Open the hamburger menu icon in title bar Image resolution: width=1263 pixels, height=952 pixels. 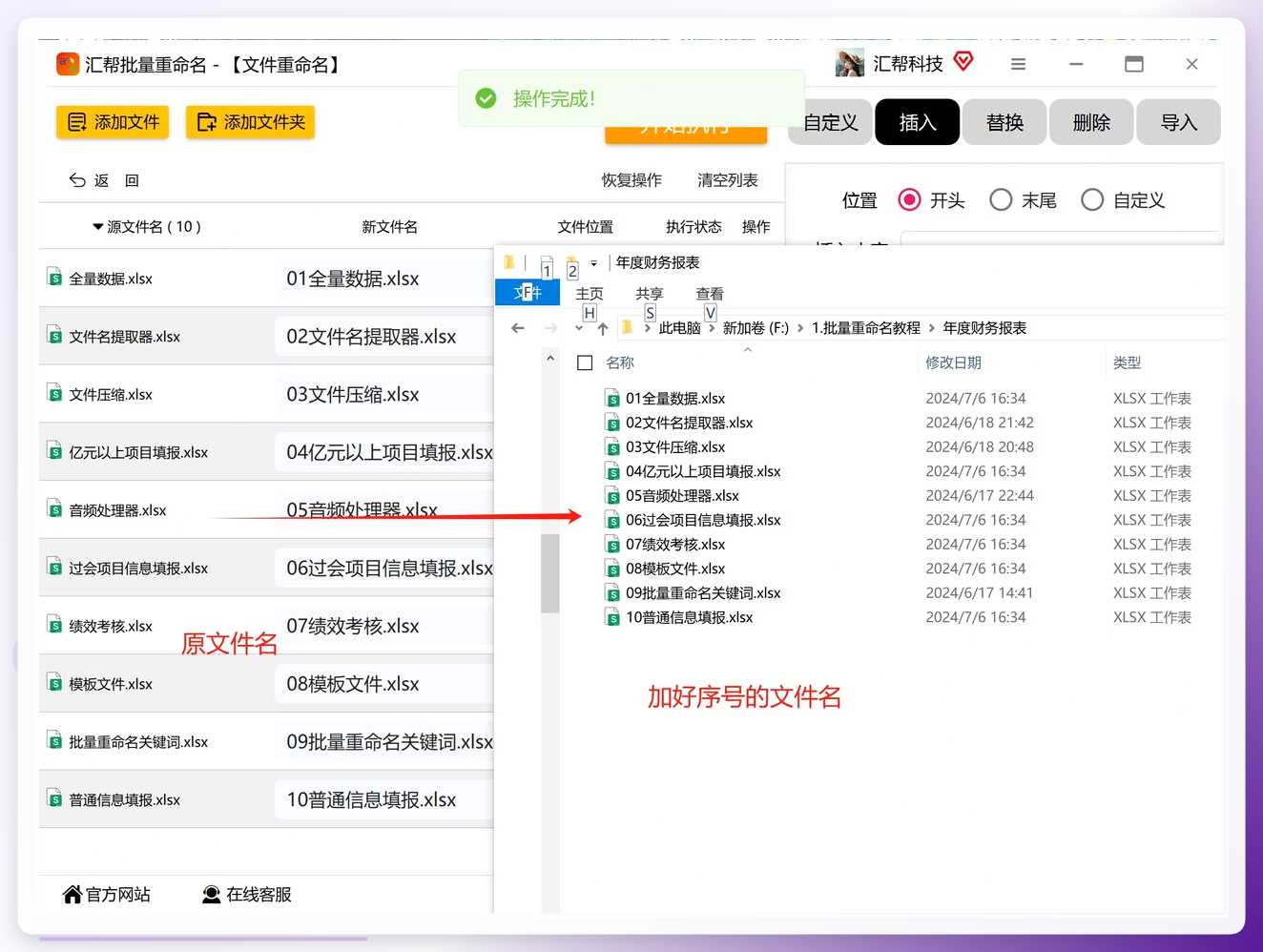pos(1018,64)
